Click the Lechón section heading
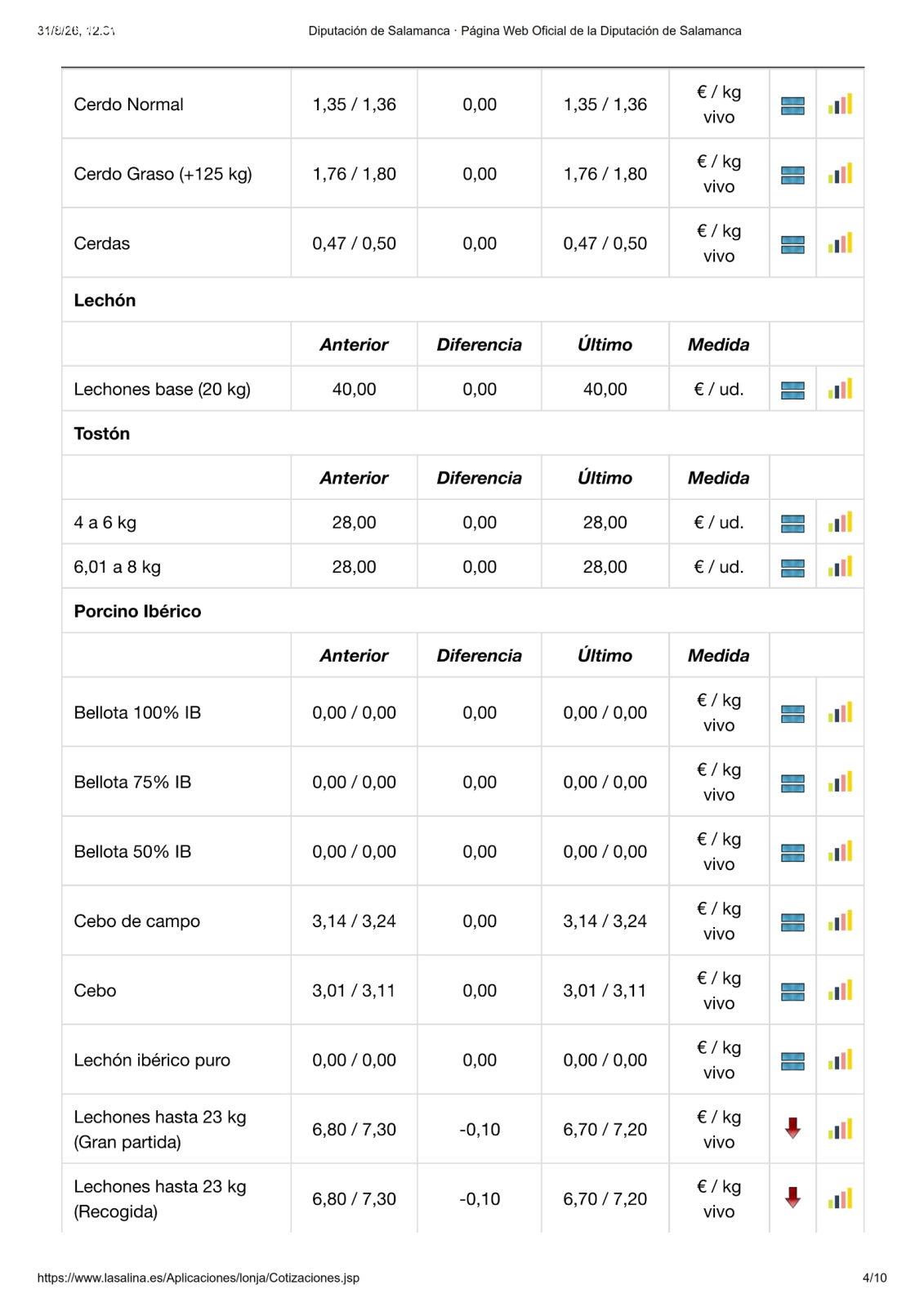This screenshot has width=924, height=1307. tap(105, 301)
